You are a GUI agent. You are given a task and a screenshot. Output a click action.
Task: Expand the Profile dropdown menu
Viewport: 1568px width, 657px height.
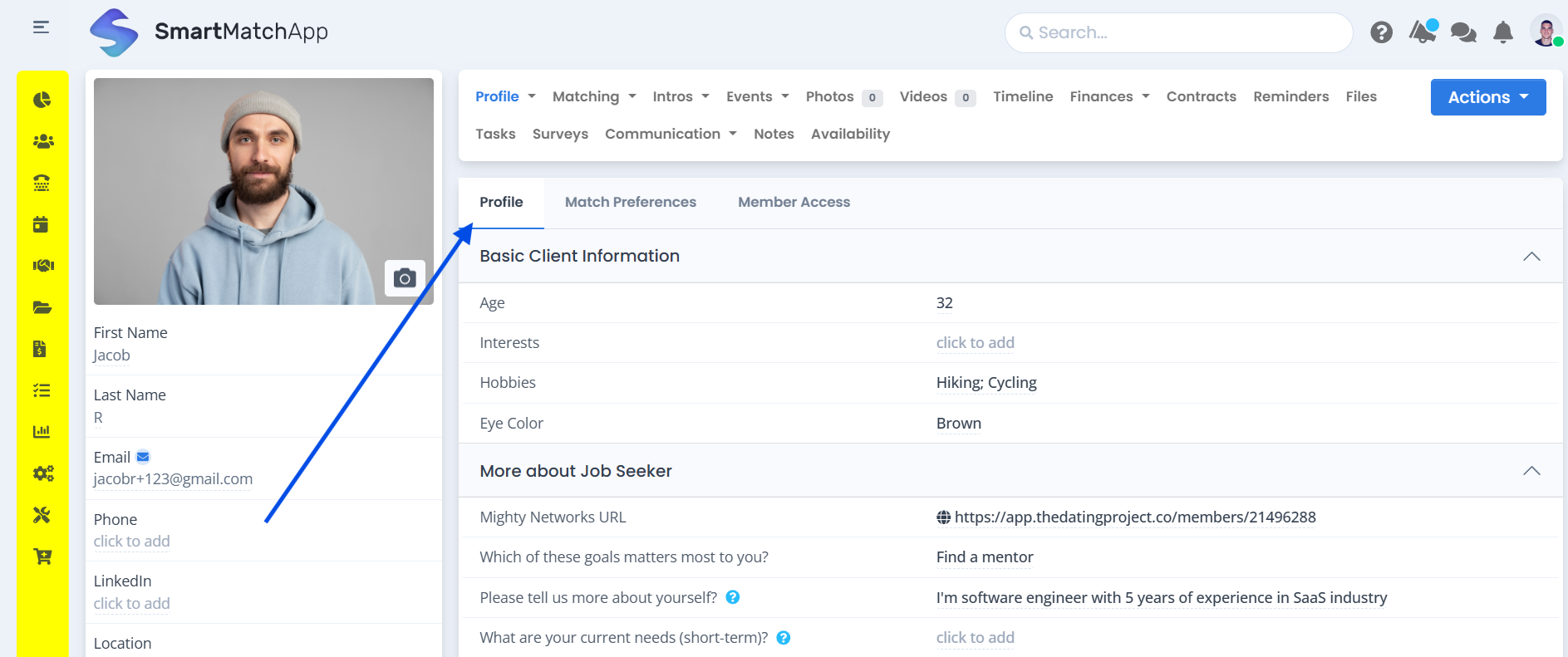[505, 96]
